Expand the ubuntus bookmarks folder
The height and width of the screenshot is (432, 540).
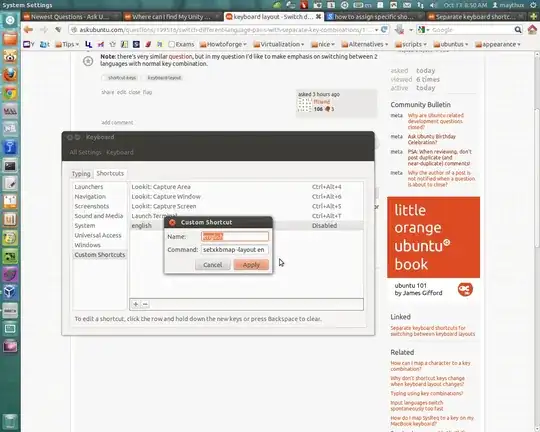(x=451, y=44)
